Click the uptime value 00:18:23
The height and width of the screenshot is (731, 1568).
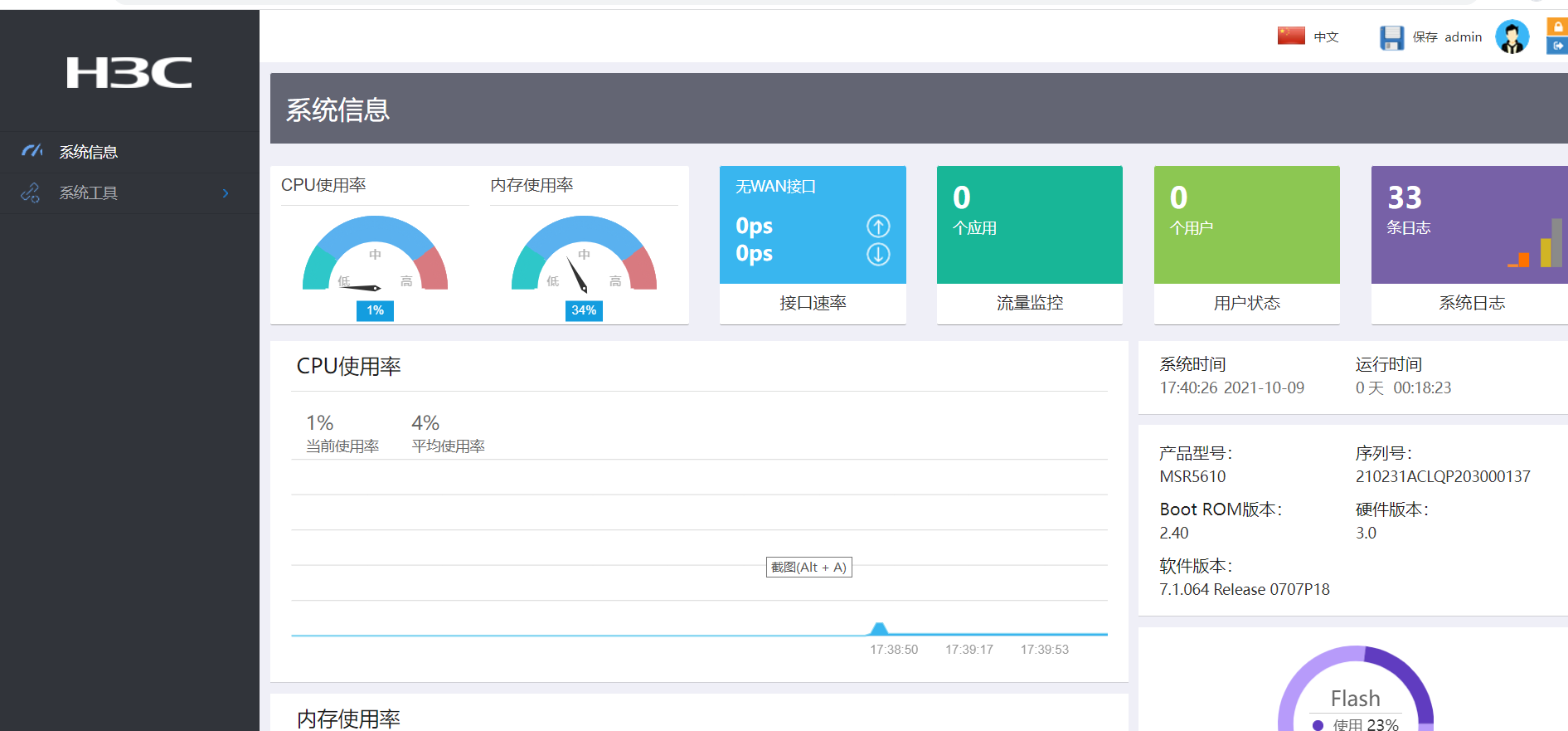[1422, 388]
